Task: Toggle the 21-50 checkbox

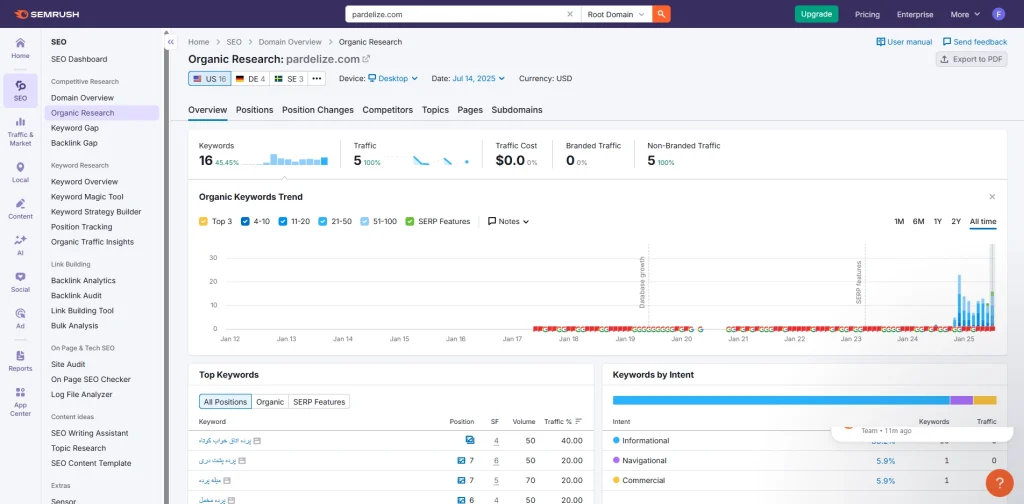Action: (x=323, y=221)
